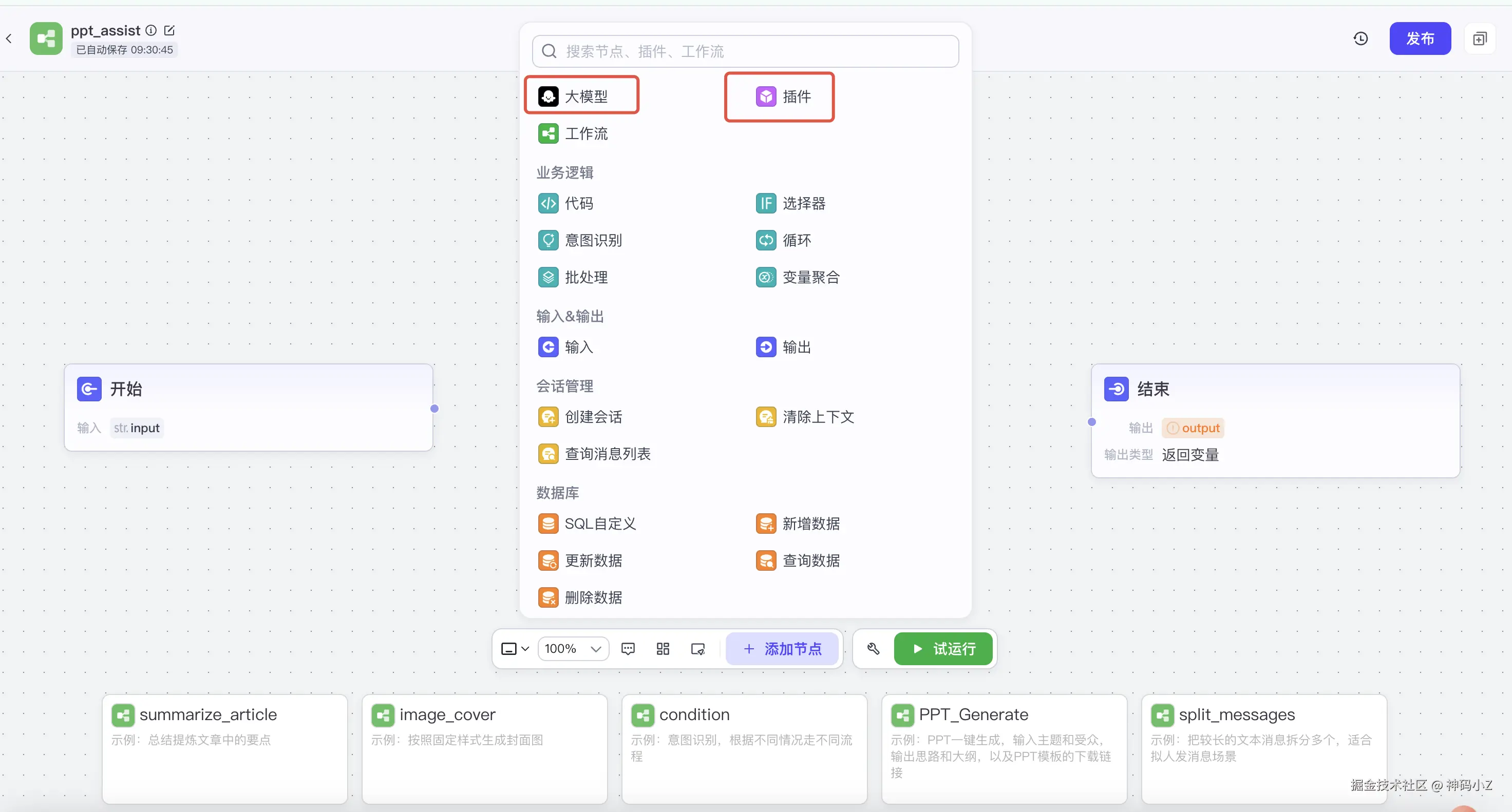Click the edit pencil next to ppt_assist
1512x812 pixels.
[x=169, y=30]
